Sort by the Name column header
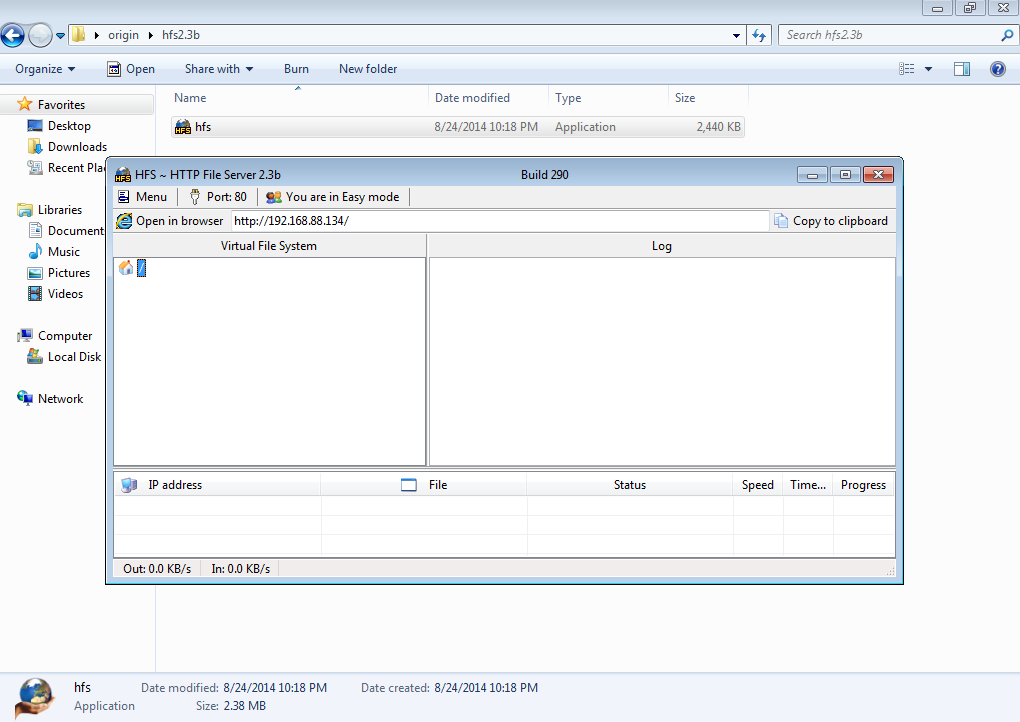This screenshot has height=722, width=1020. pos(299,98)
